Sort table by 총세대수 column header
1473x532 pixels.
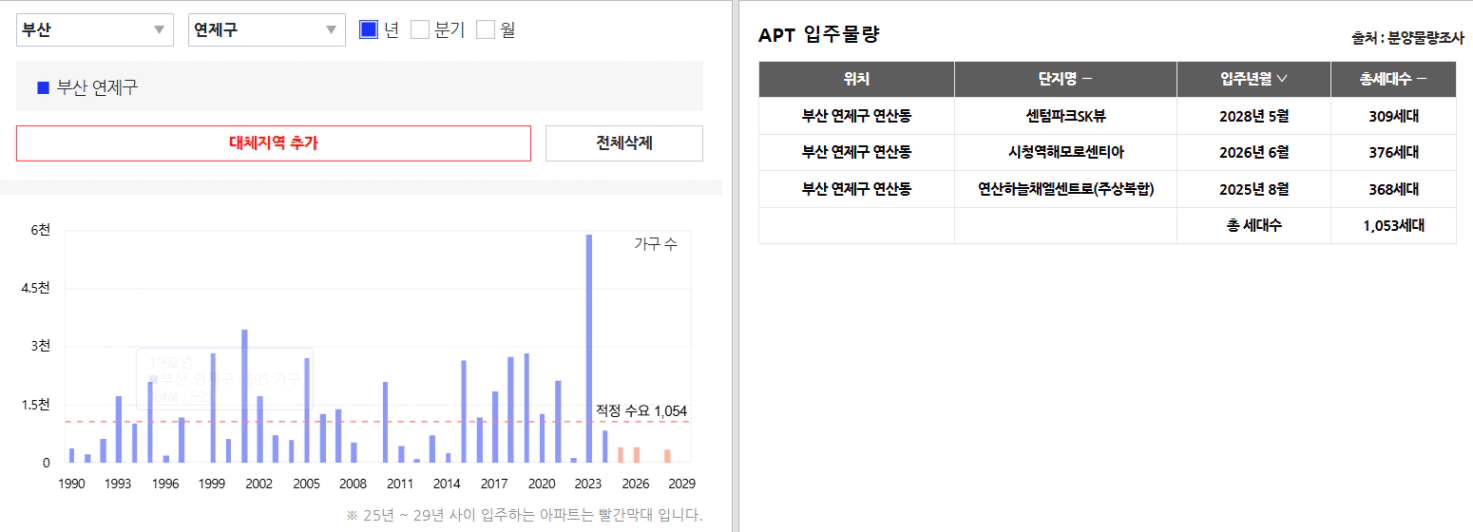click(x=1393, y=79)
